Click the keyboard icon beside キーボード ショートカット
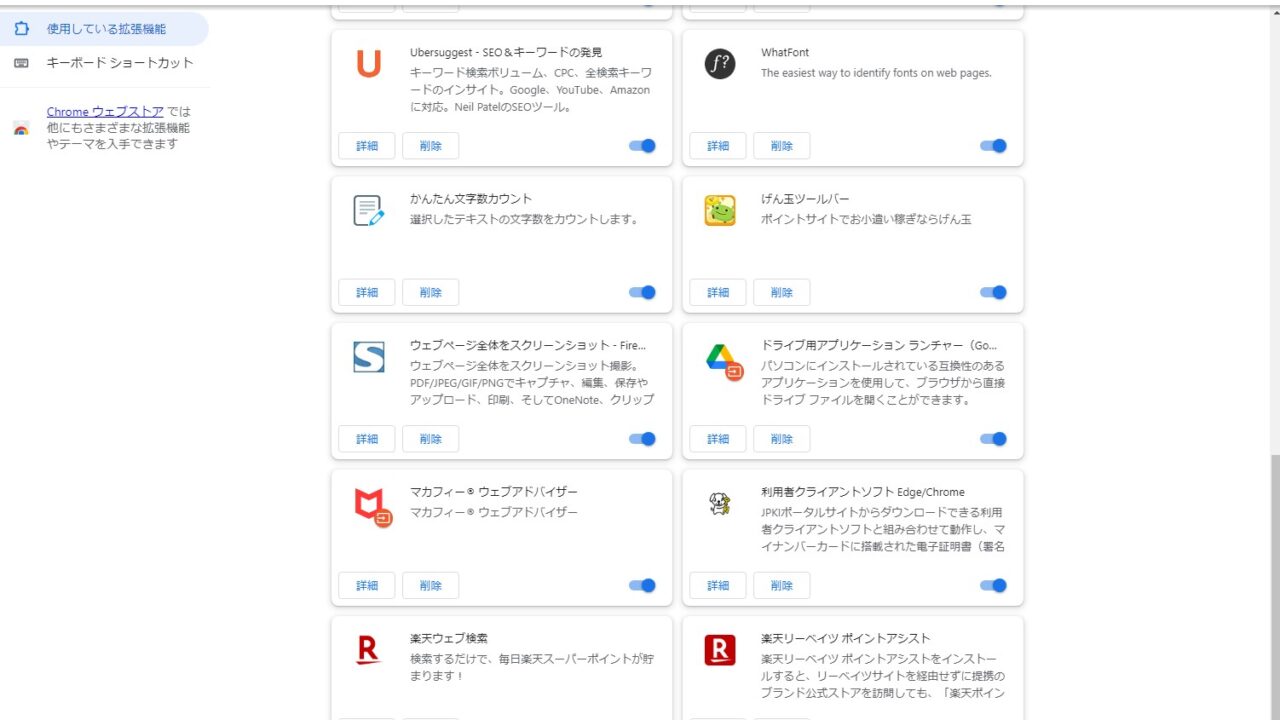The image size is (1280, 720). pos(21,63)
